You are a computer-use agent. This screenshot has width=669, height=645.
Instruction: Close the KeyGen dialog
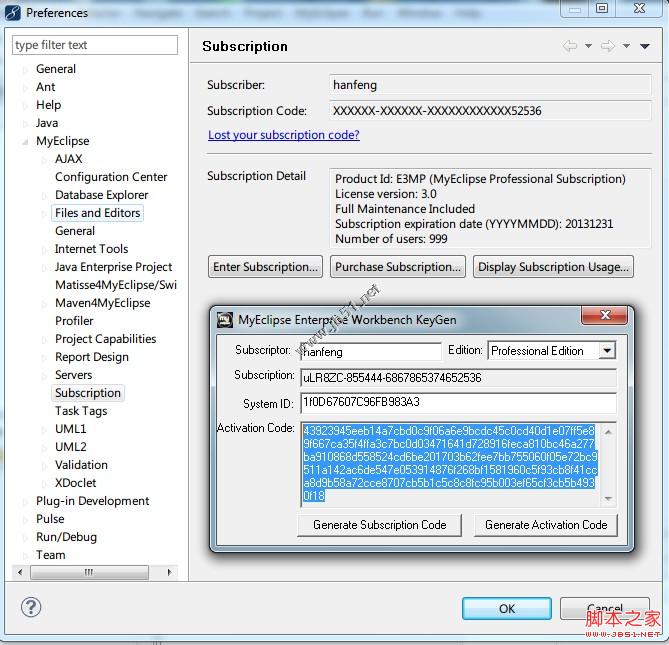[605, 315]
